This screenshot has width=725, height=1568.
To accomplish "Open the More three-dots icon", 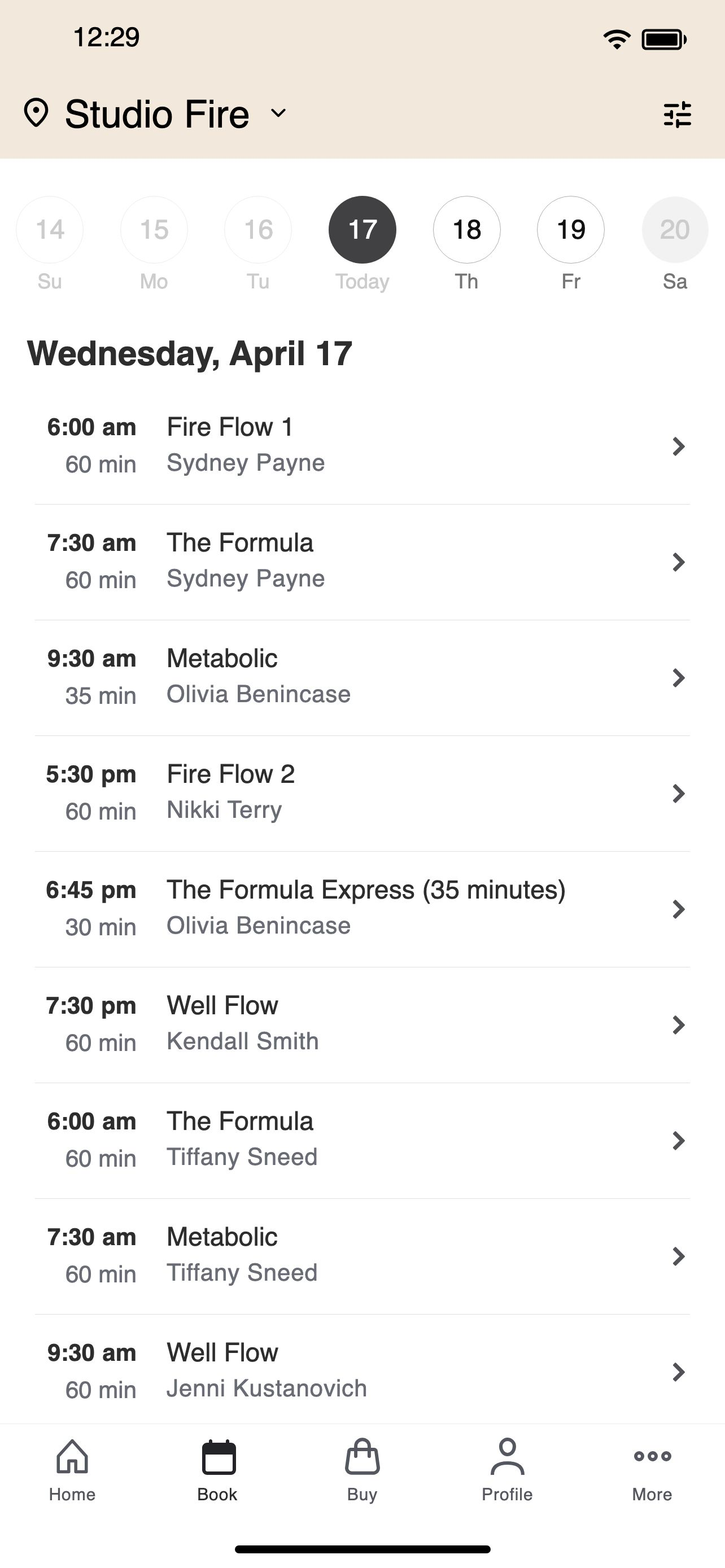I will click(x=652, y=1456).
